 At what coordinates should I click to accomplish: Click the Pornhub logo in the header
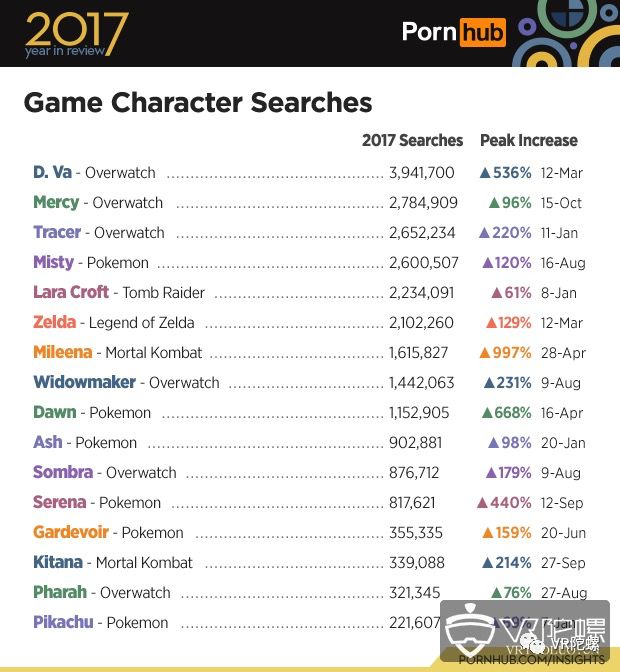click(453, 32)
